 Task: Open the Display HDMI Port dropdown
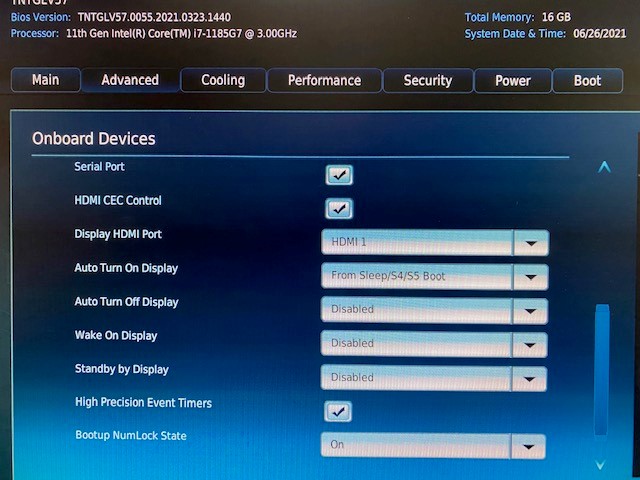click(x=530, y=243)
